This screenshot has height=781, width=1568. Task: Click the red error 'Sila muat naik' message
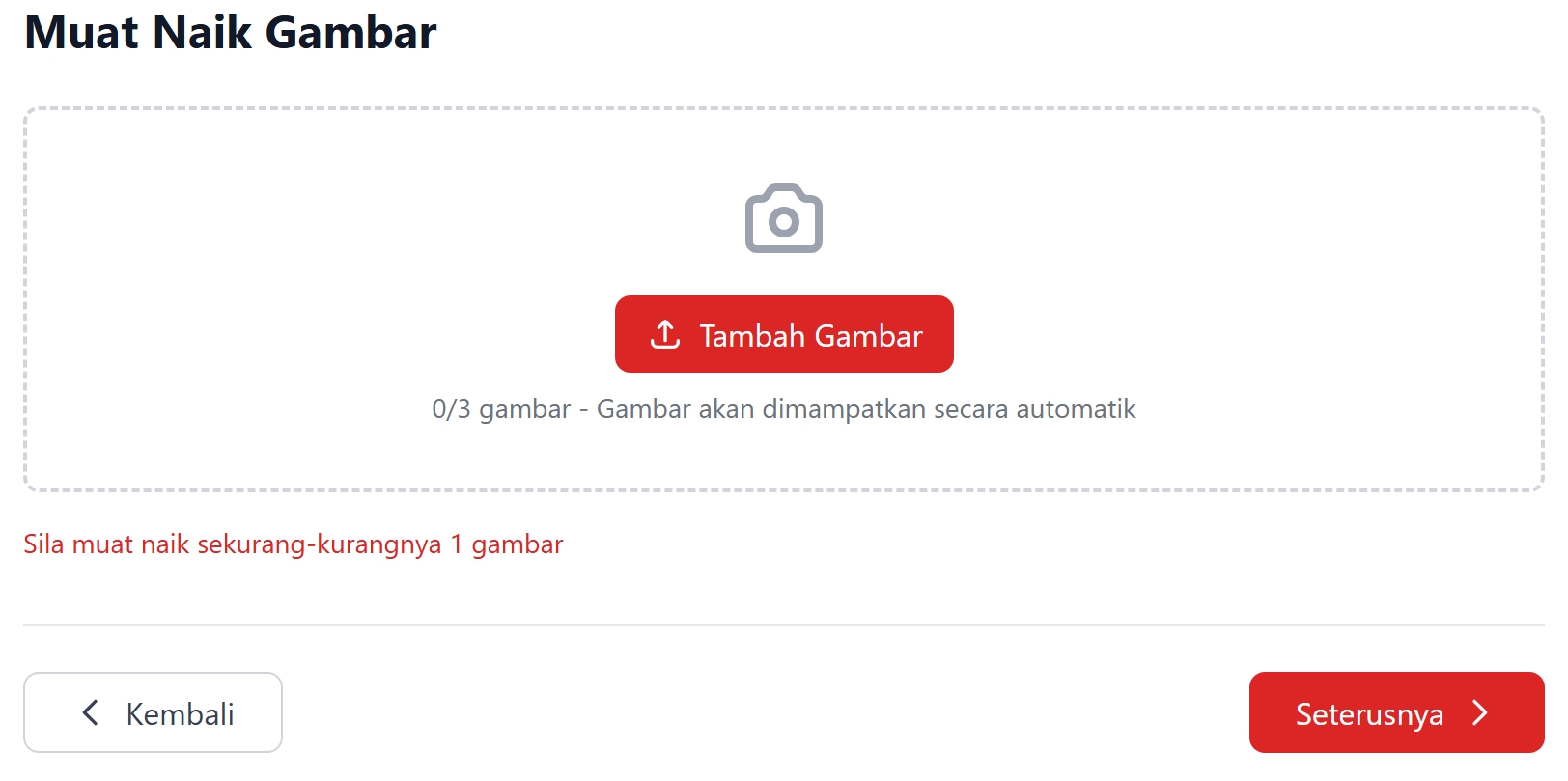293,544
